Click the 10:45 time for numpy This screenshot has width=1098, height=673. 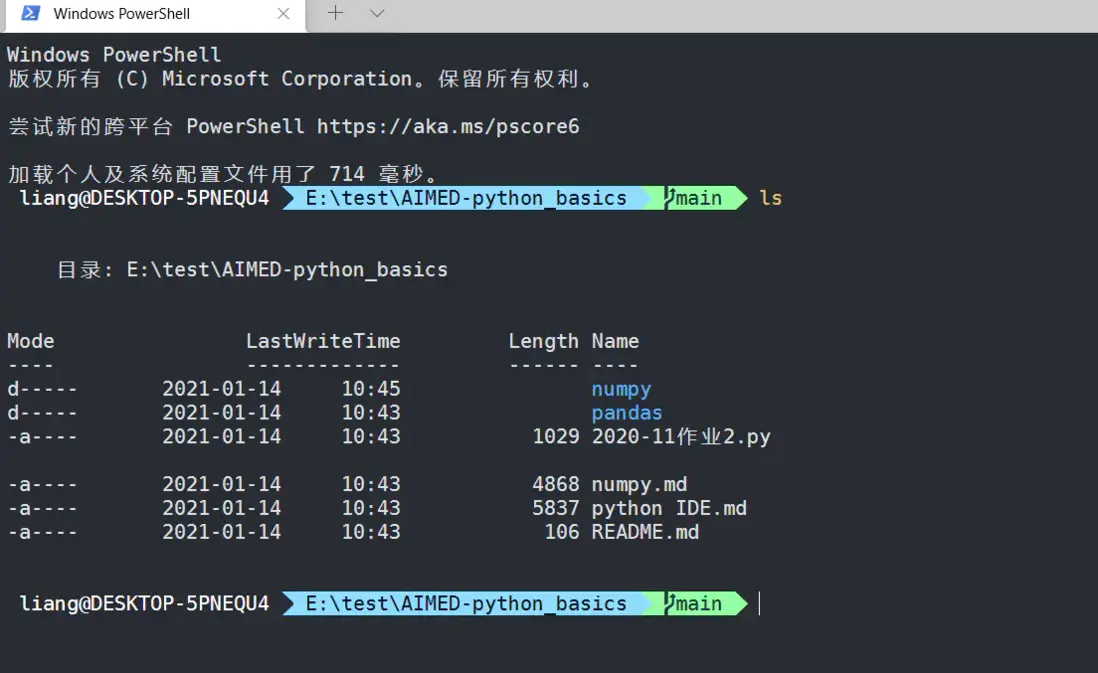coord(370,389)
